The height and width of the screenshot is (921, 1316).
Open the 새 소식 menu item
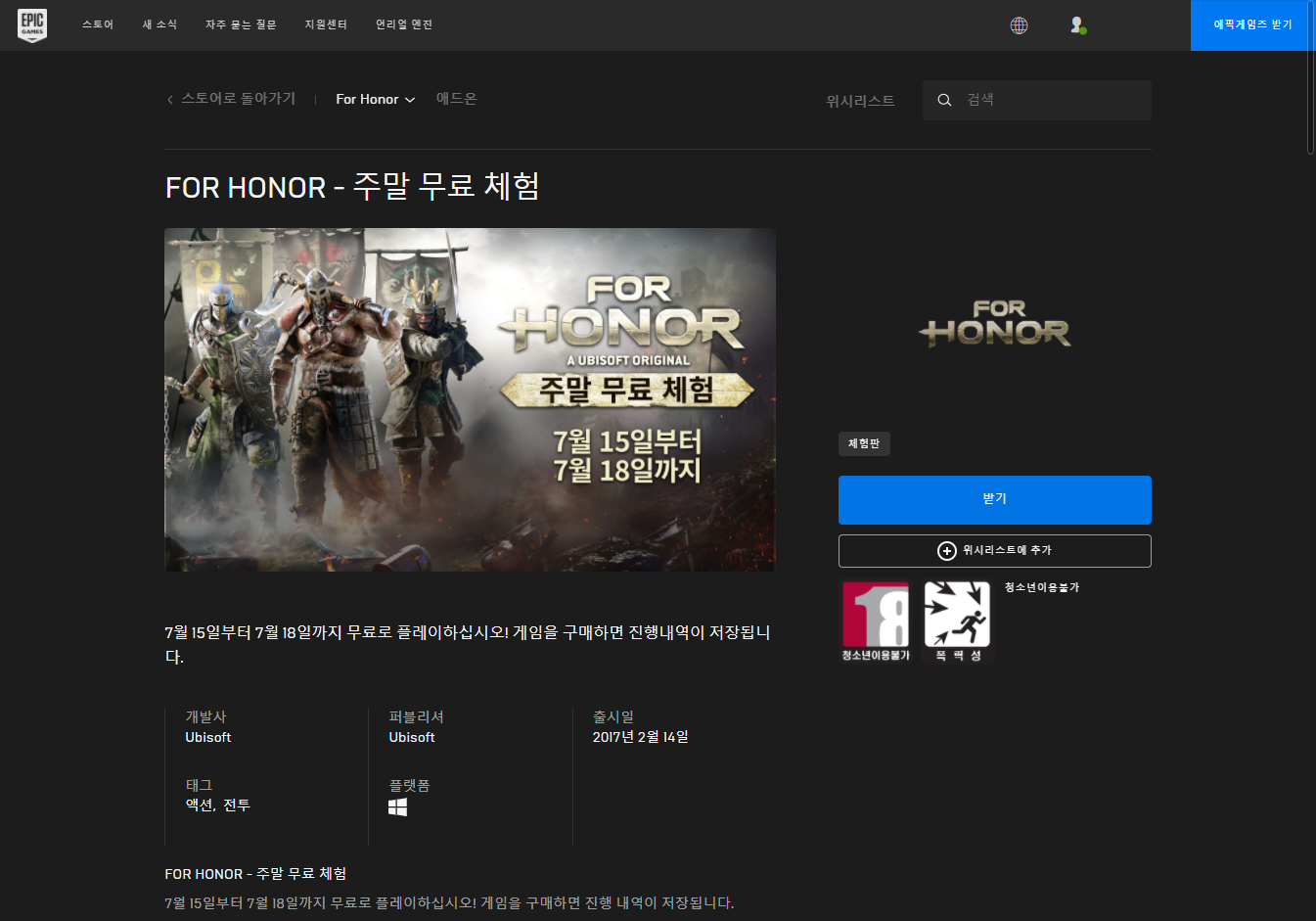pyautogui.click(x=160, y=25)
